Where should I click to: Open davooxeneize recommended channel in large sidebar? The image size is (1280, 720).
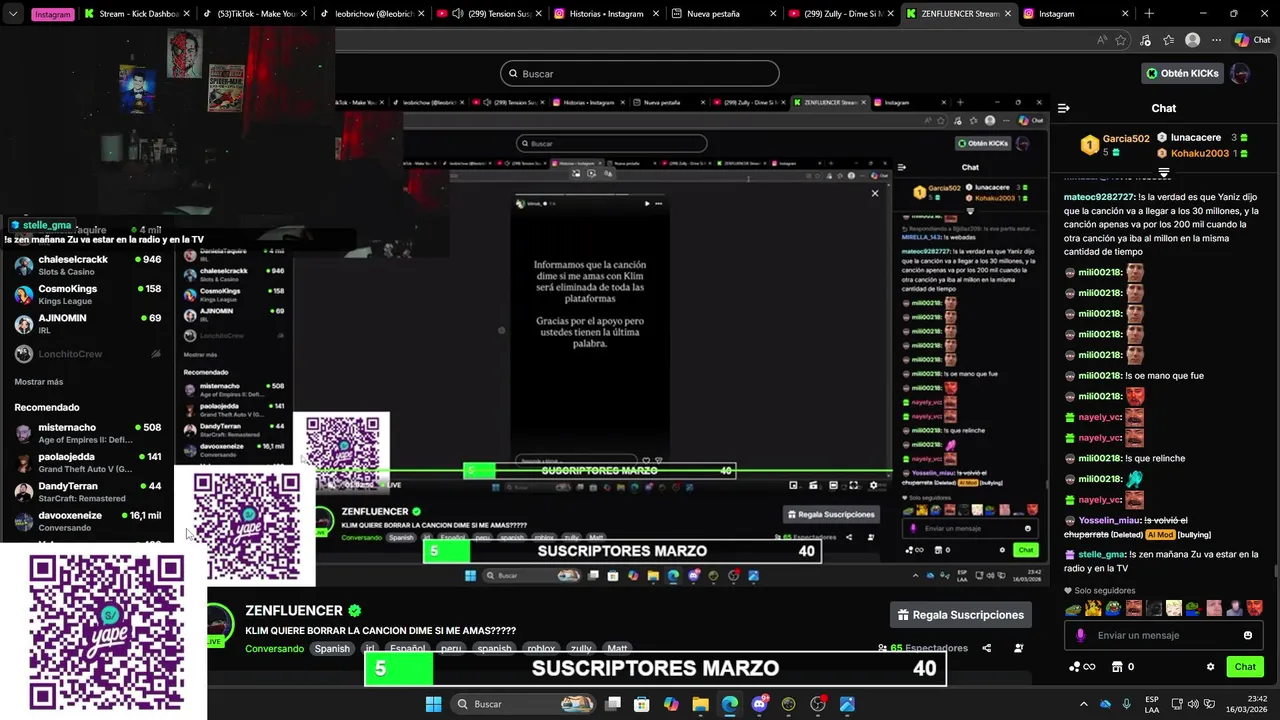88,521
